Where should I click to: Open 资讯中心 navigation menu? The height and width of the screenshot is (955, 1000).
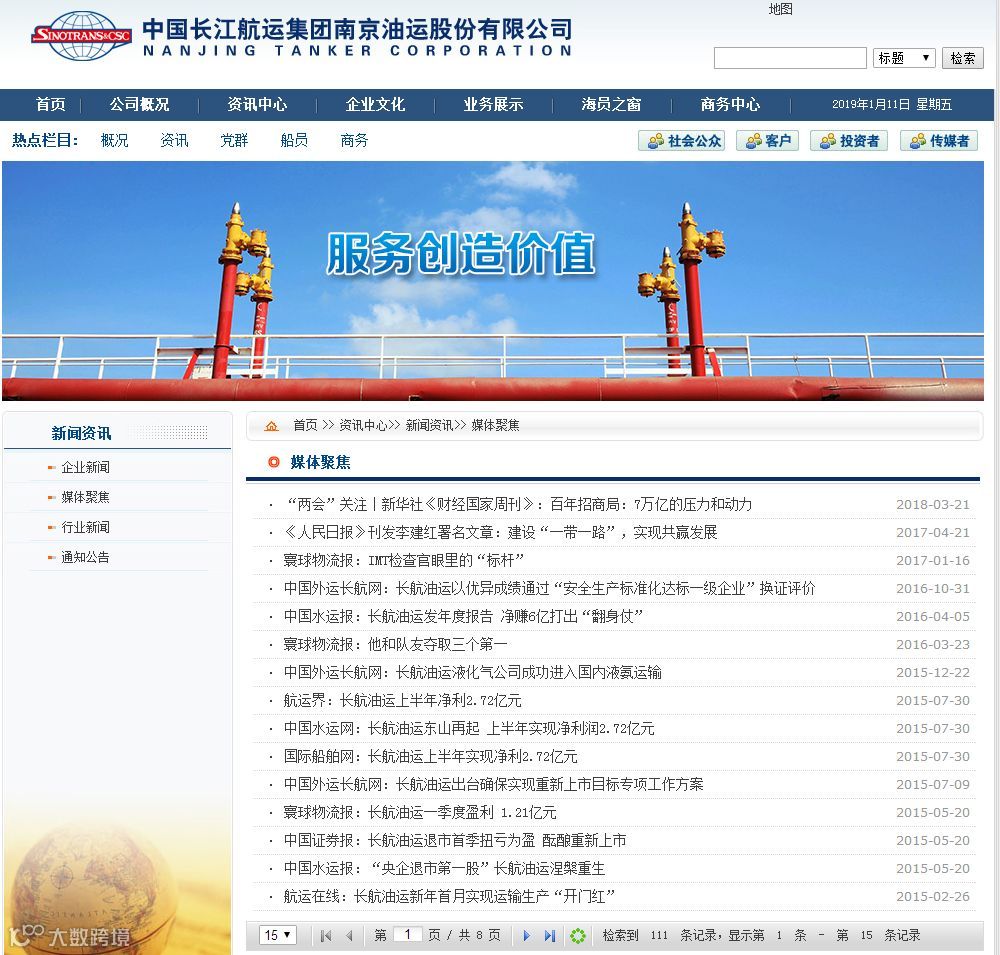click(x=257, y=104)
